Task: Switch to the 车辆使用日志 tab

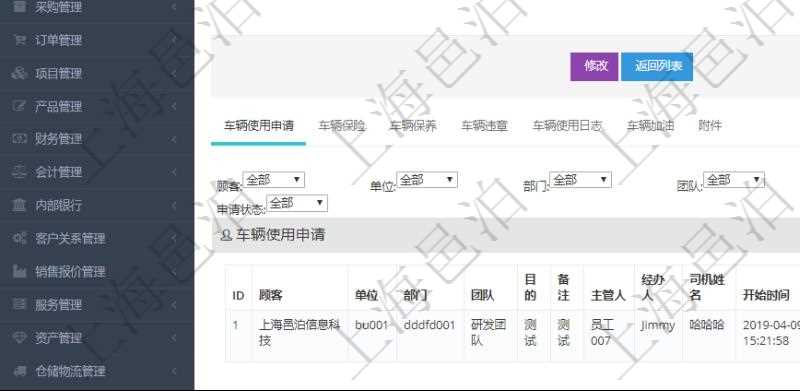Action: (x=567, y=126)
